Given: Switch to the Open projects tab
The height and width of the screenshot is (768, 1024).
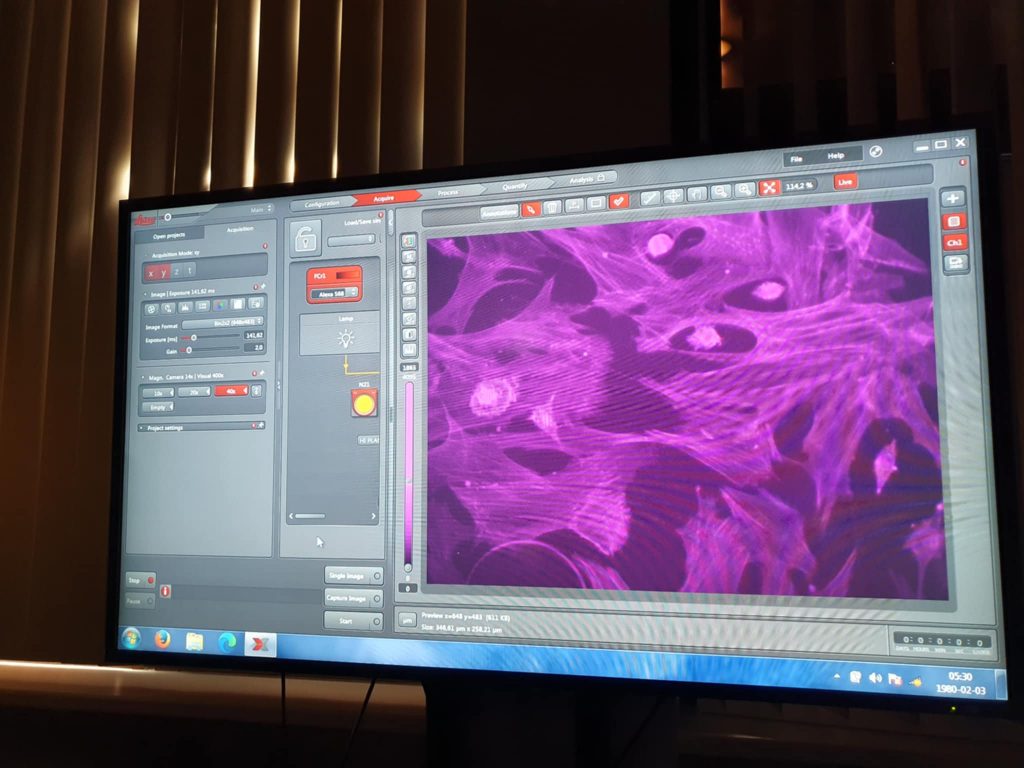Looking at the screenshot, I should [169, 236].
